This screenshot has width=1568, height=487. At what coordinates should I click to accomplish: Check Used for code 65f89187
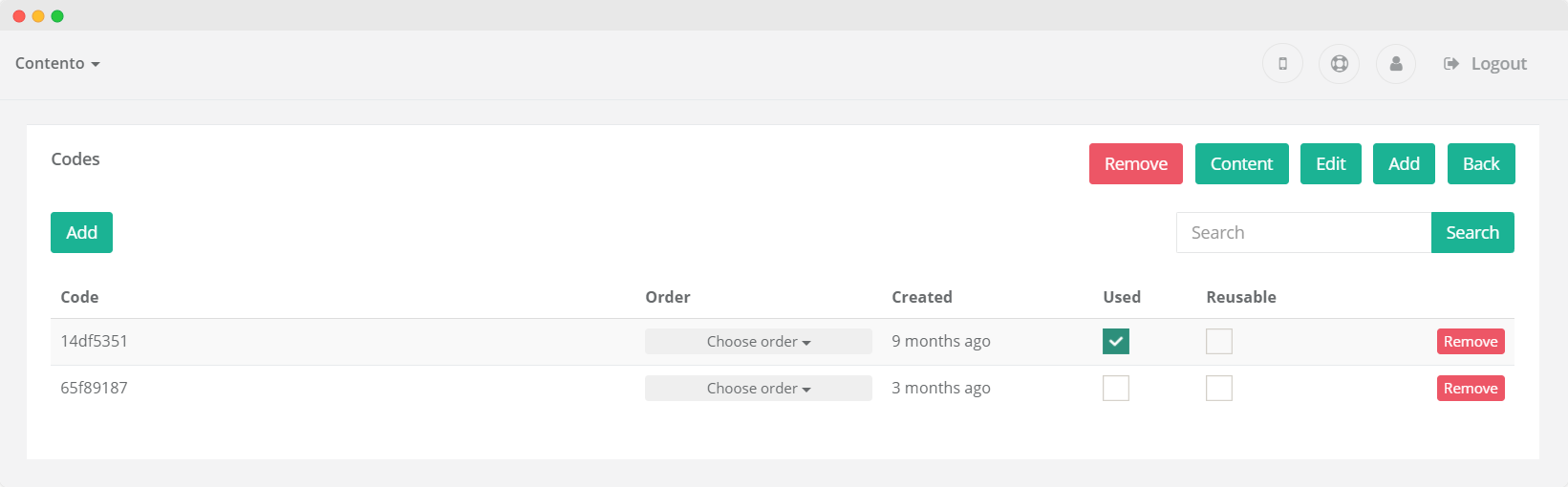click(1116, 388)
